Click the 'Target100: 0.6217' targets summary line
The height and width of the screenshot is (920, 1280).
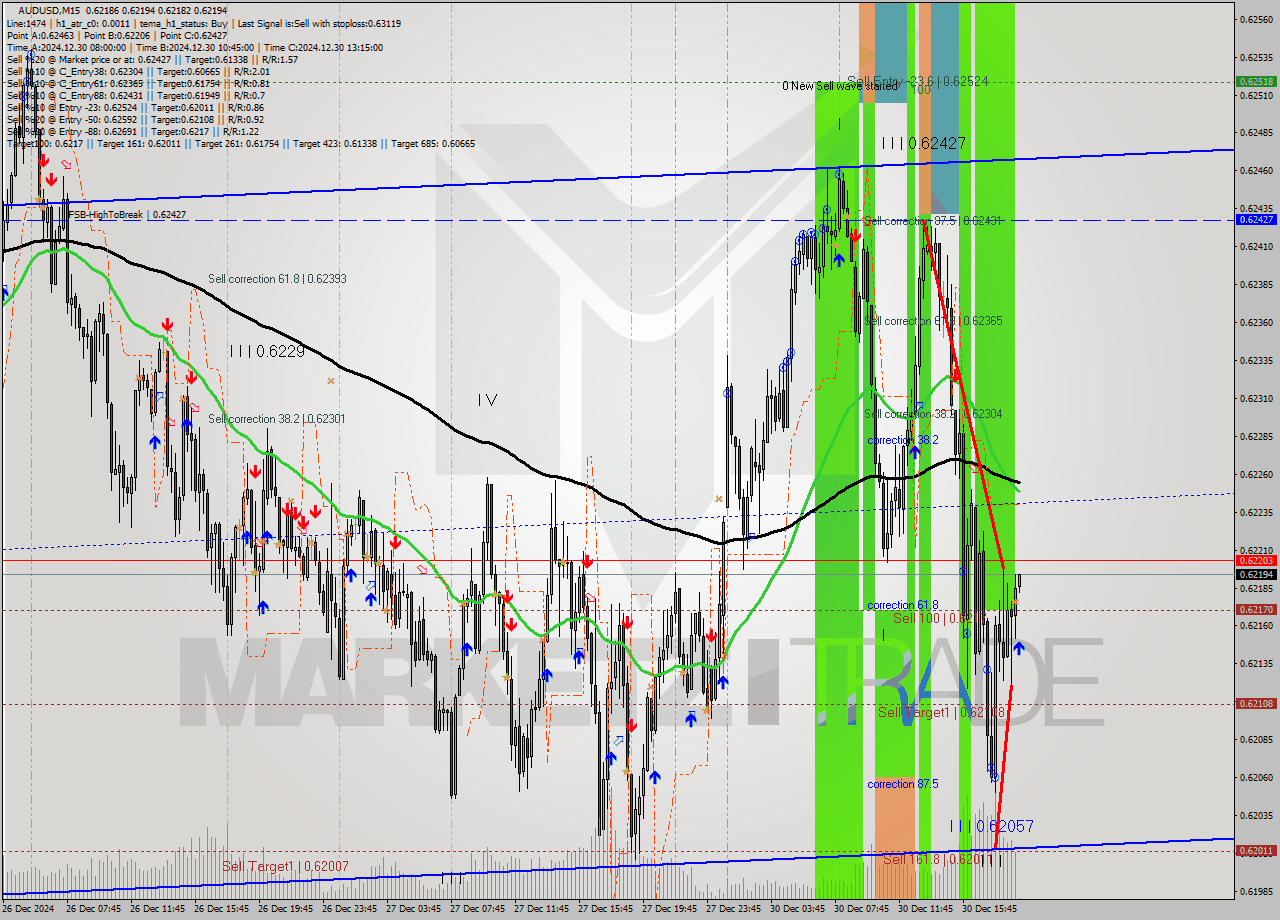241,143
